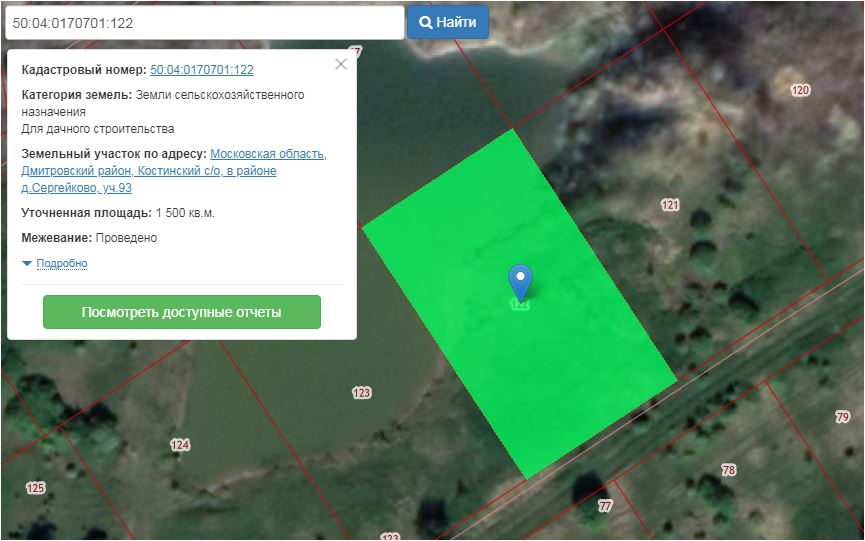
Task: Expand the Подробно details section
Action: [x=62, y=264]
